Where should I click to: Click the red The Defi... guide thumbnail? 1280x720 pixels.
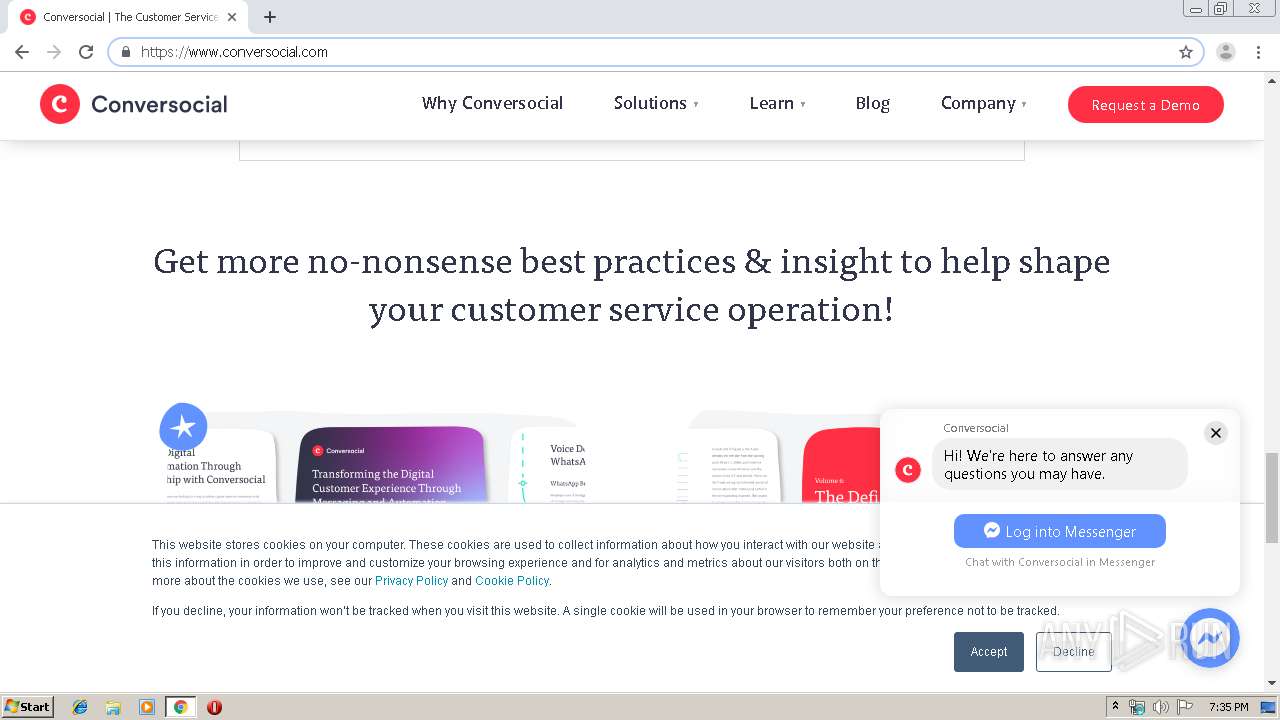coord(840,466)
